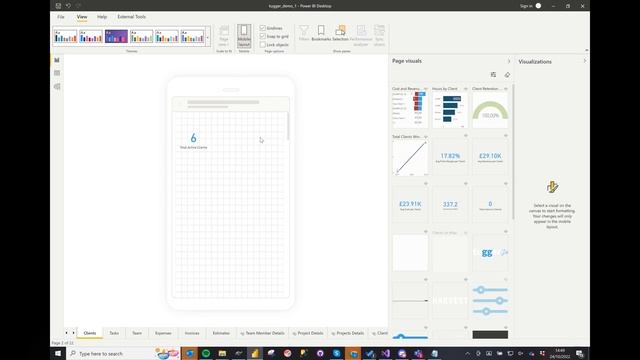Viewport: 640px width, 360px height.
Task: Toggle the Mobile layout button
Action: 244,36
